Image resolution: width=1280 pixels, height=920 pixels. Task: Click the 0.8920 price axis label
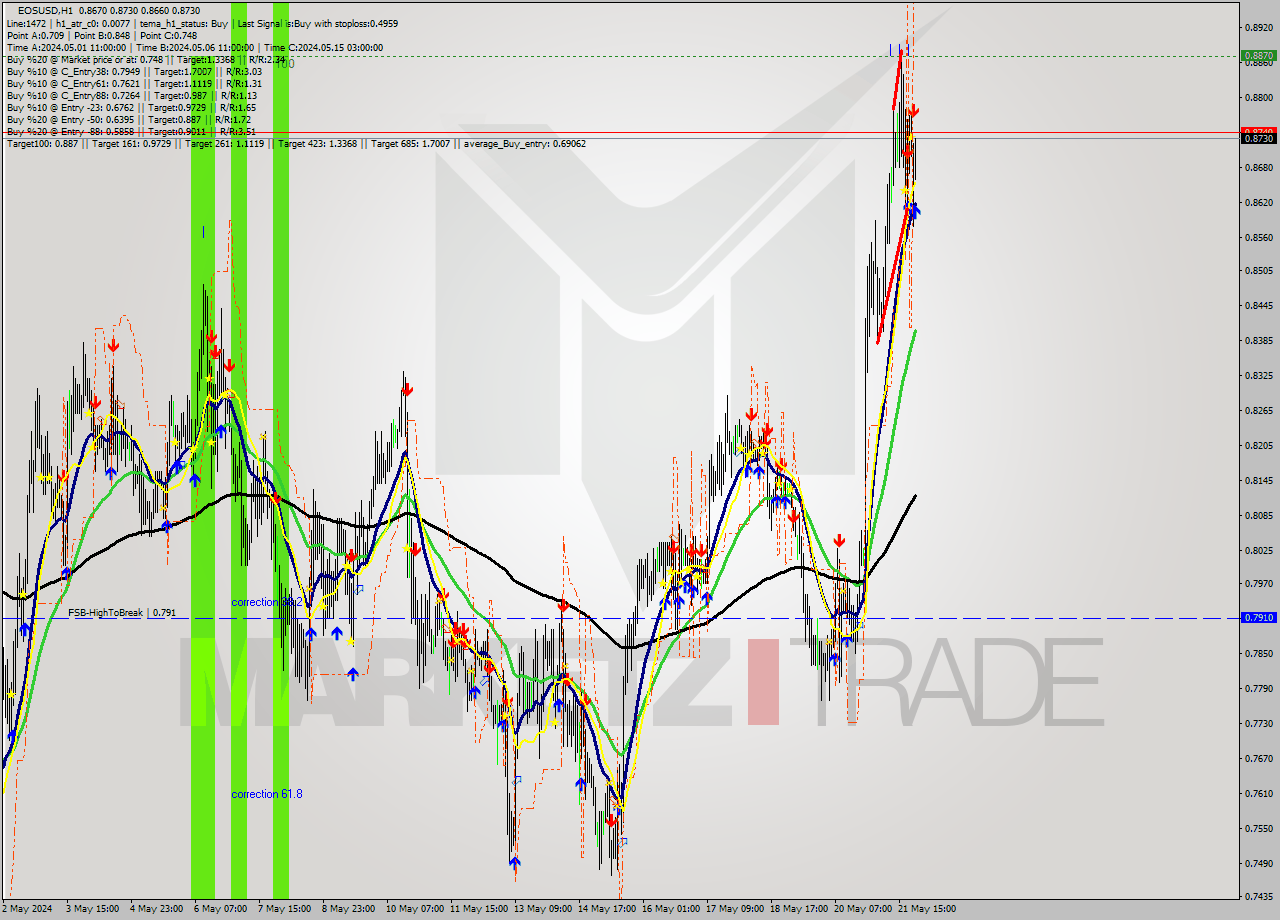(1258, 28)
